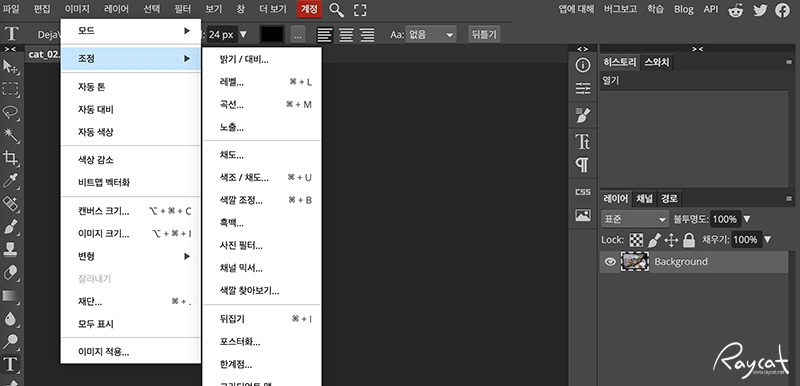Open the Blog link

click(x=684, y=9)
